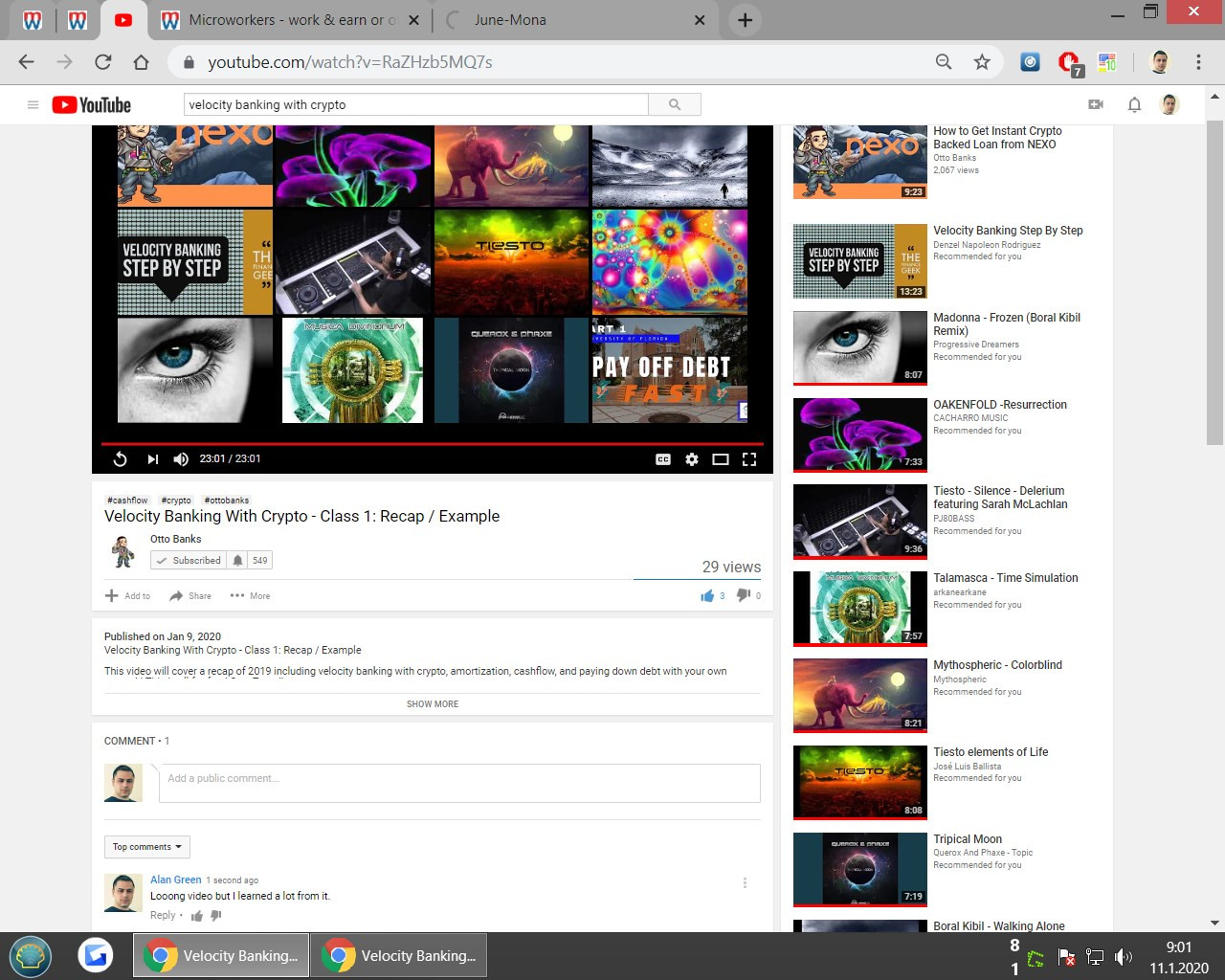Switch to the YouTube browser tab

122,19
